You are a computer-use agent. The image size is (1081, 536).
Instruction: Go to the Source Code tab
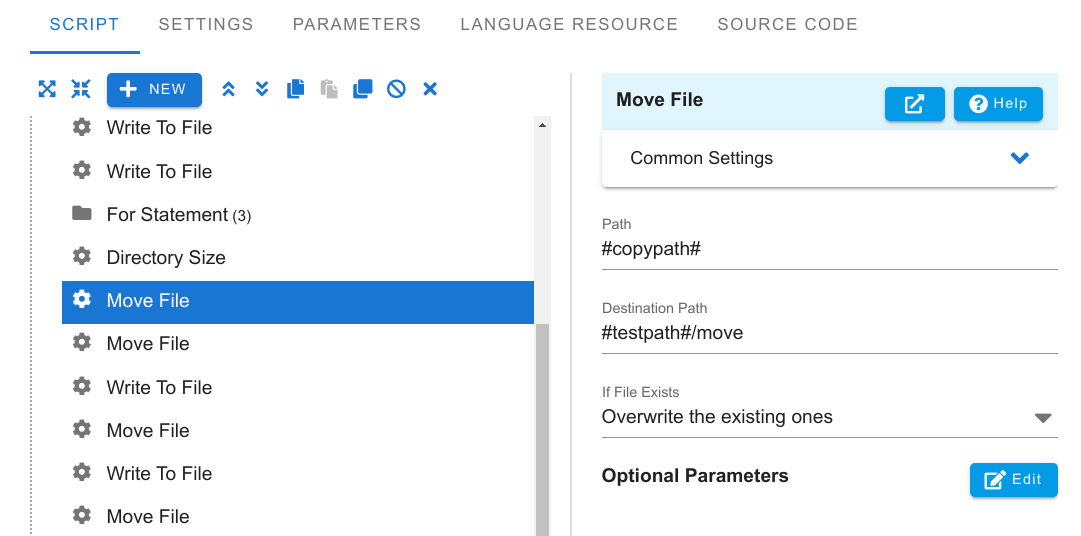click(x=787, y=24)
